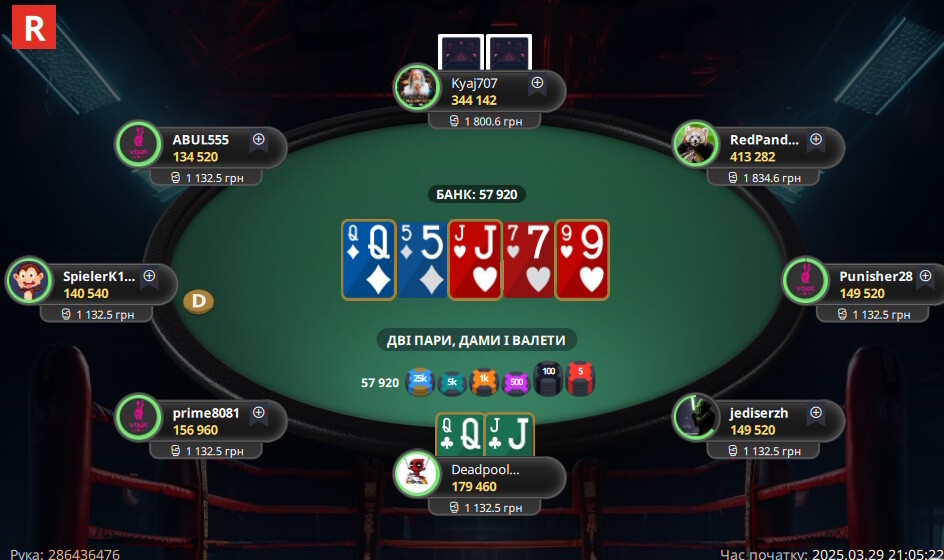Click Punisher28's plus bookmark icon

925,277
